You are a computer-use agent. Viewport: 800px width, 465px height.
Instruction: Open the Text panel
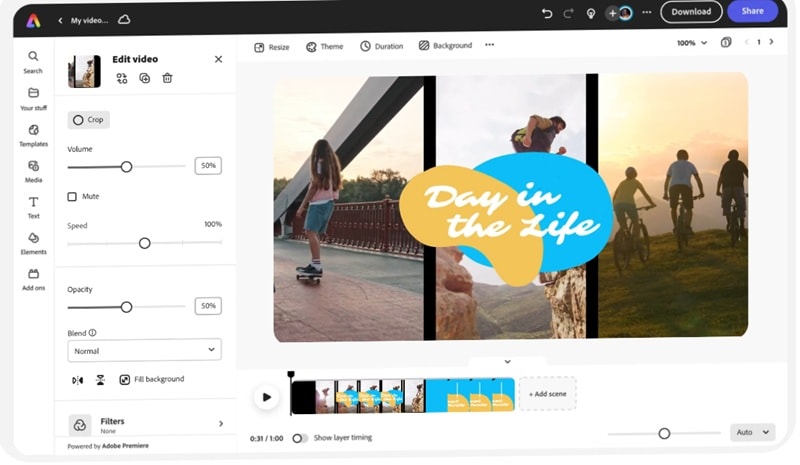33,207
